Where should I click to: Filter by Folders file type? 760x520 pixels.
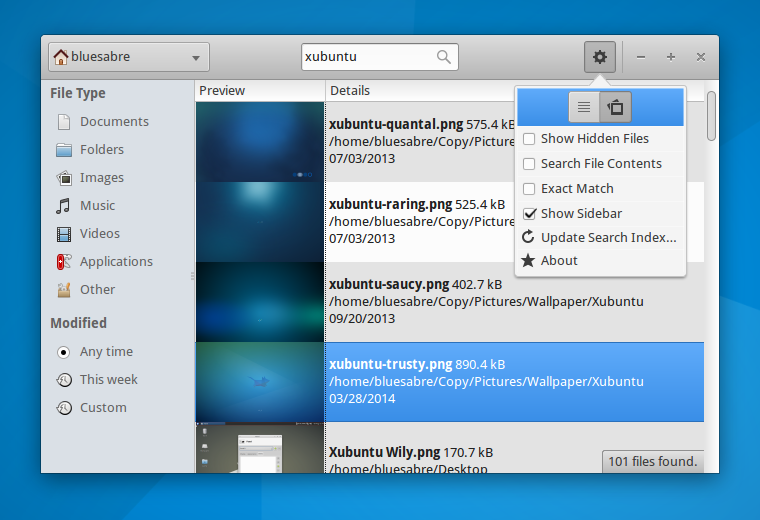coord(90,150)
